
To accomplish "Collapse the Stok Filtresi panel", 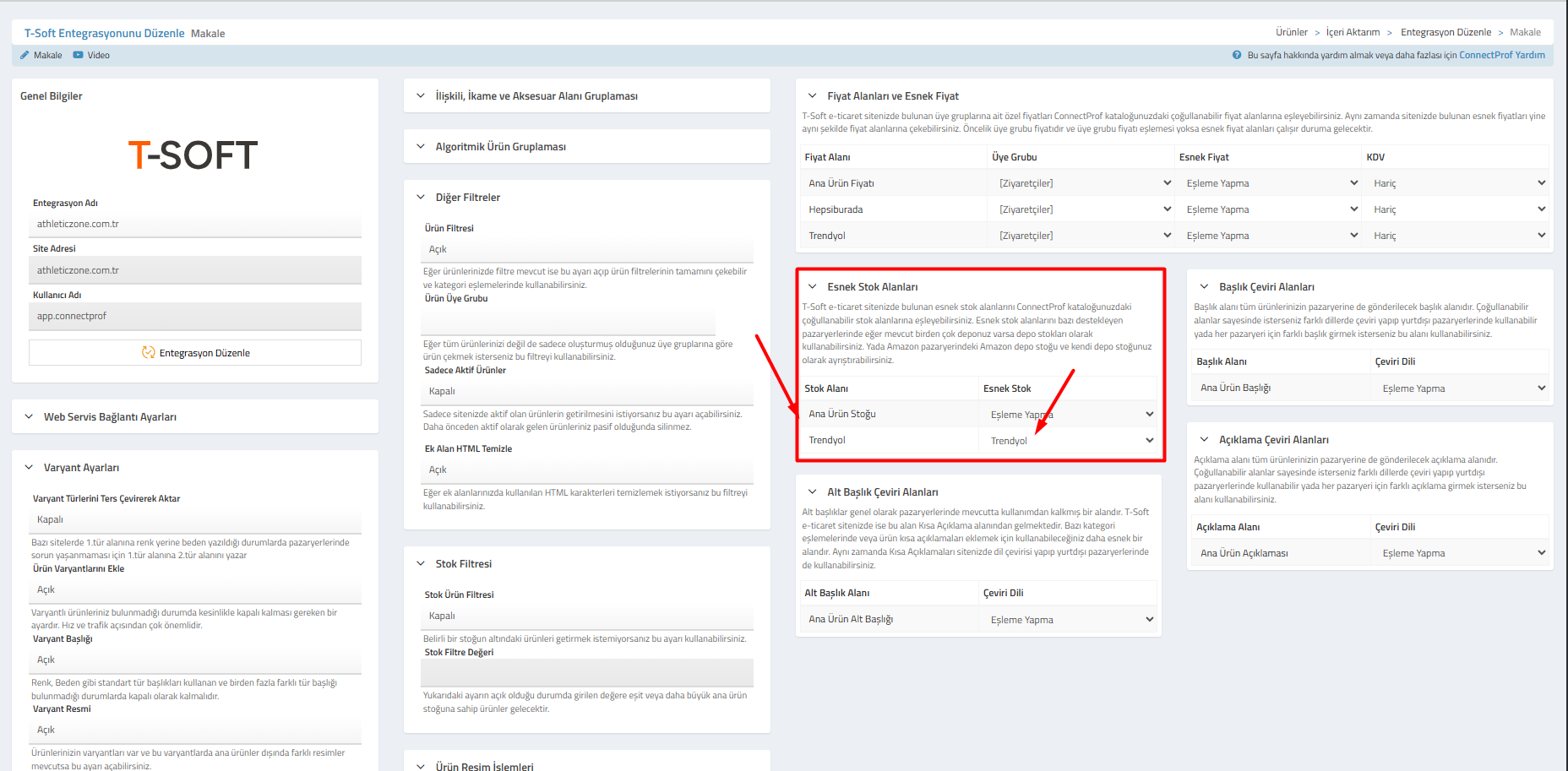I will click(421, 563).
